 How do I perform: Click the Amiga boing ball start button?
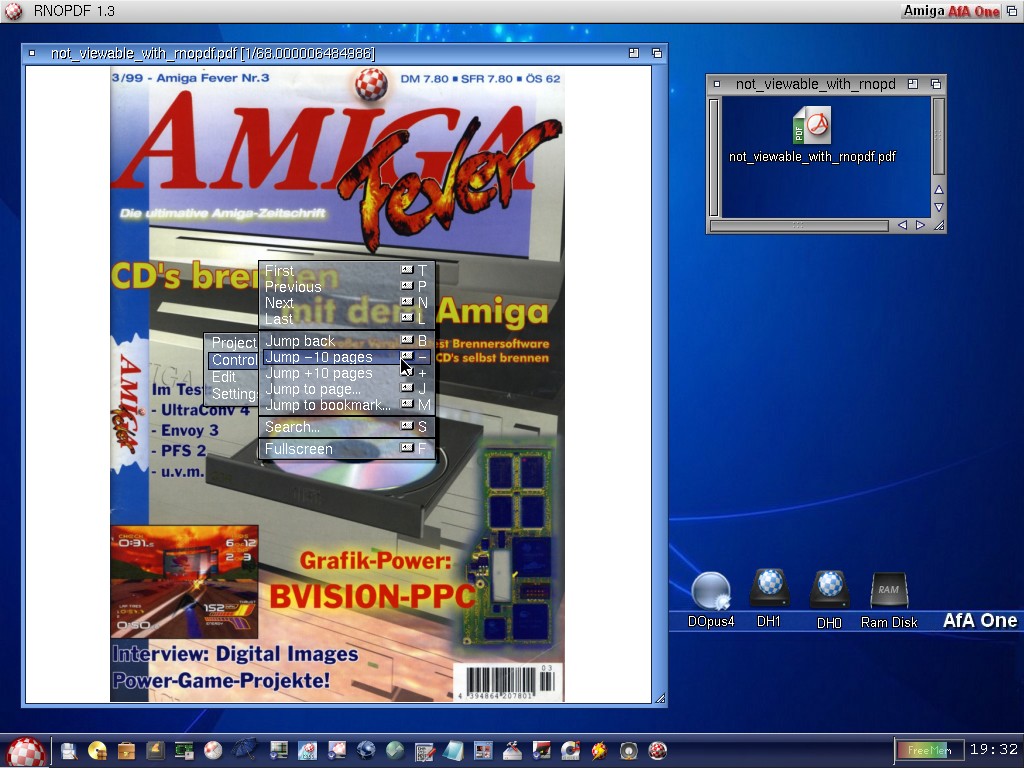[26, 752]
